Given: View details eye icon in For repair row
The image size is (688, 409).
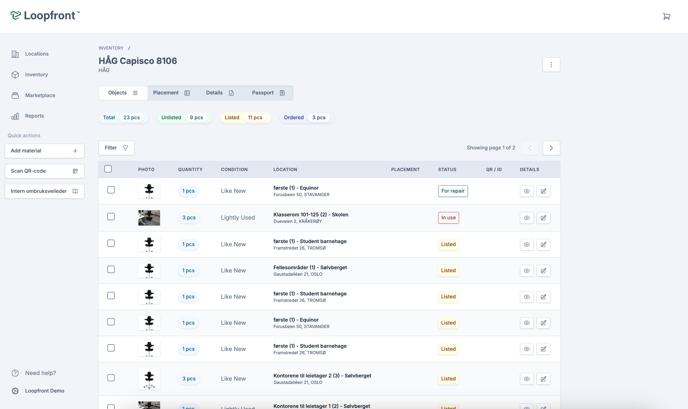Looking at the screenshot, I should pyautogui.click(x=527, y=191).
